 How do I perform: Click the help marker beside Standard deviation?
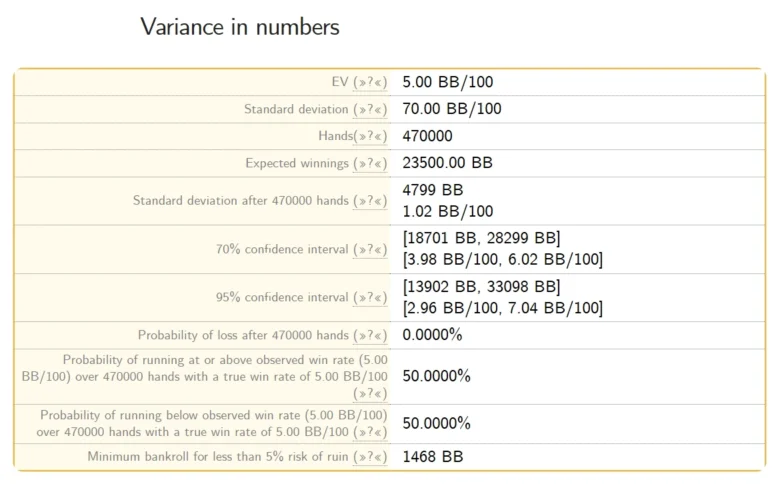370,109
